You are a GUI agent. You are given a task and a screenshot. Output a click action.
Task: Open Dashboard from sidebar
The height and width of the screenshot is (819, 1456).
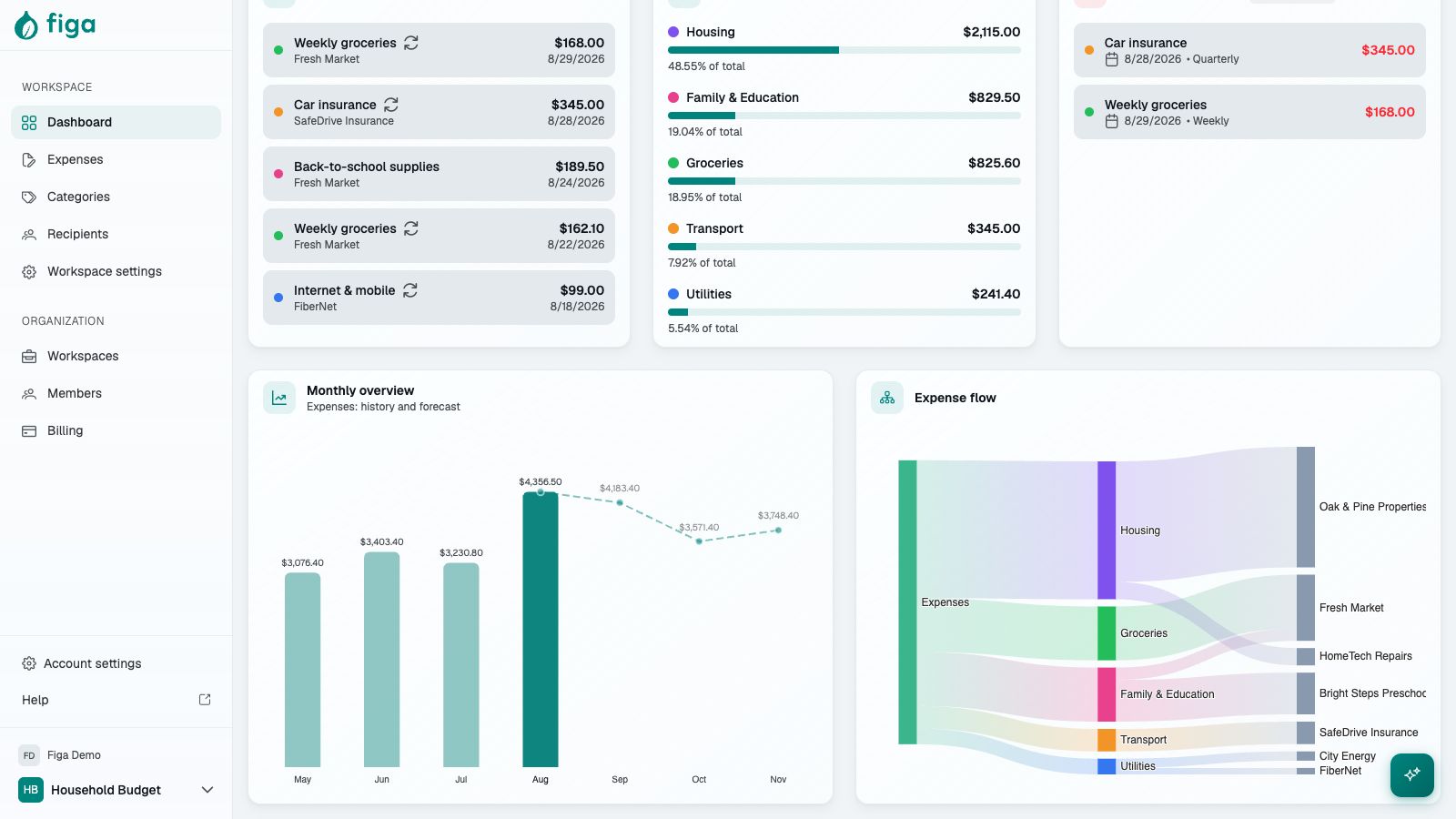click(x=116, y=122)
